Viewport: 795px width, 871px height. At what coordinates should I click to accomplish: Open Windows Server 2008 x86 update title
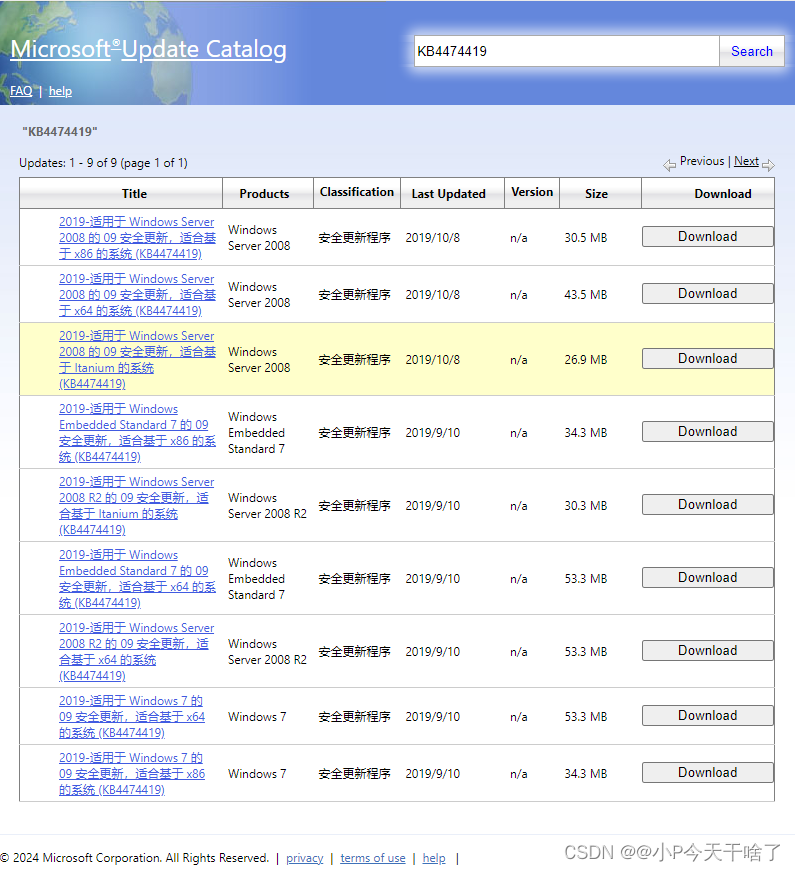[x=137, y=238]
